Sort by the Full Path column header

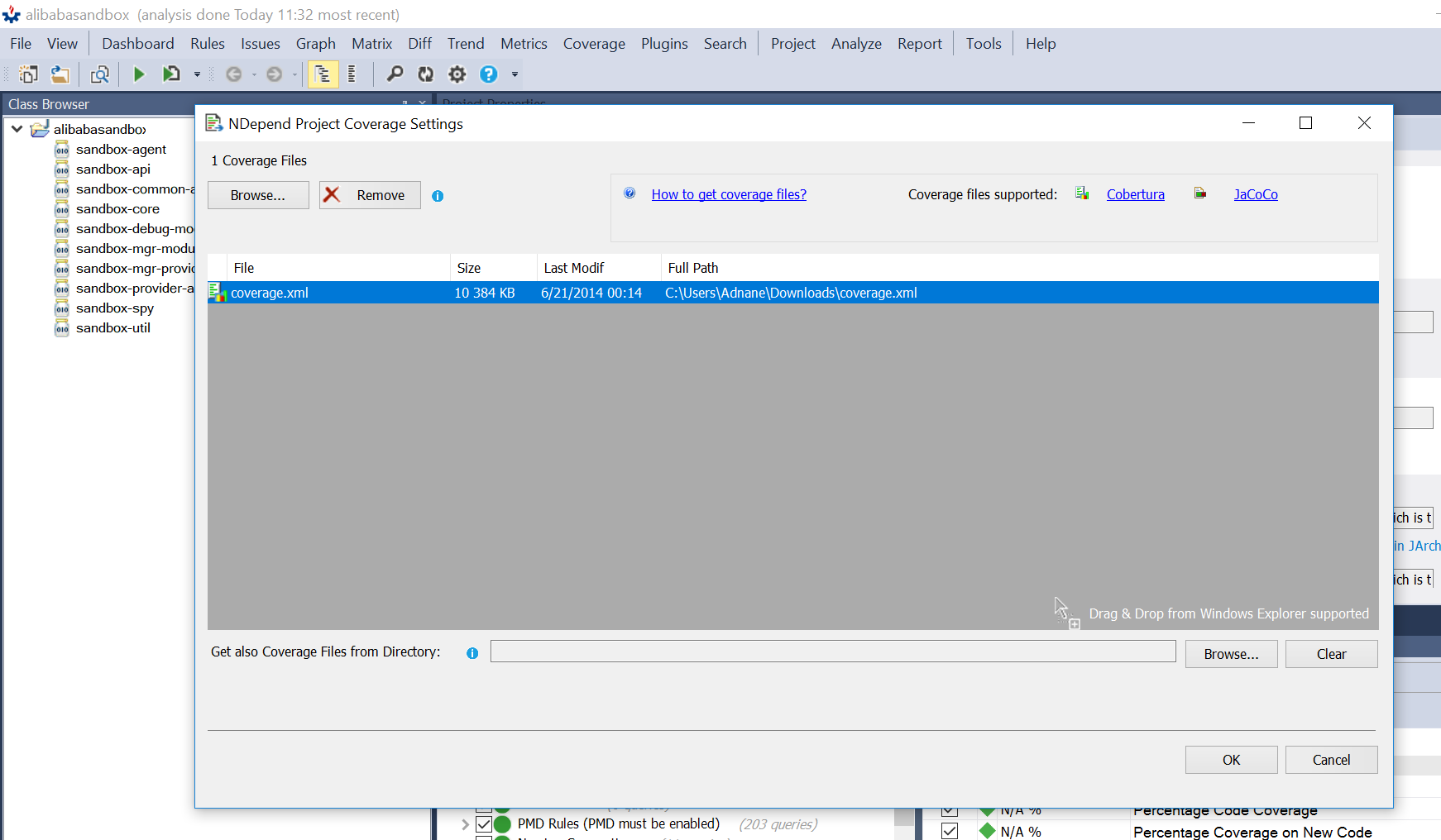[1020, 268]
